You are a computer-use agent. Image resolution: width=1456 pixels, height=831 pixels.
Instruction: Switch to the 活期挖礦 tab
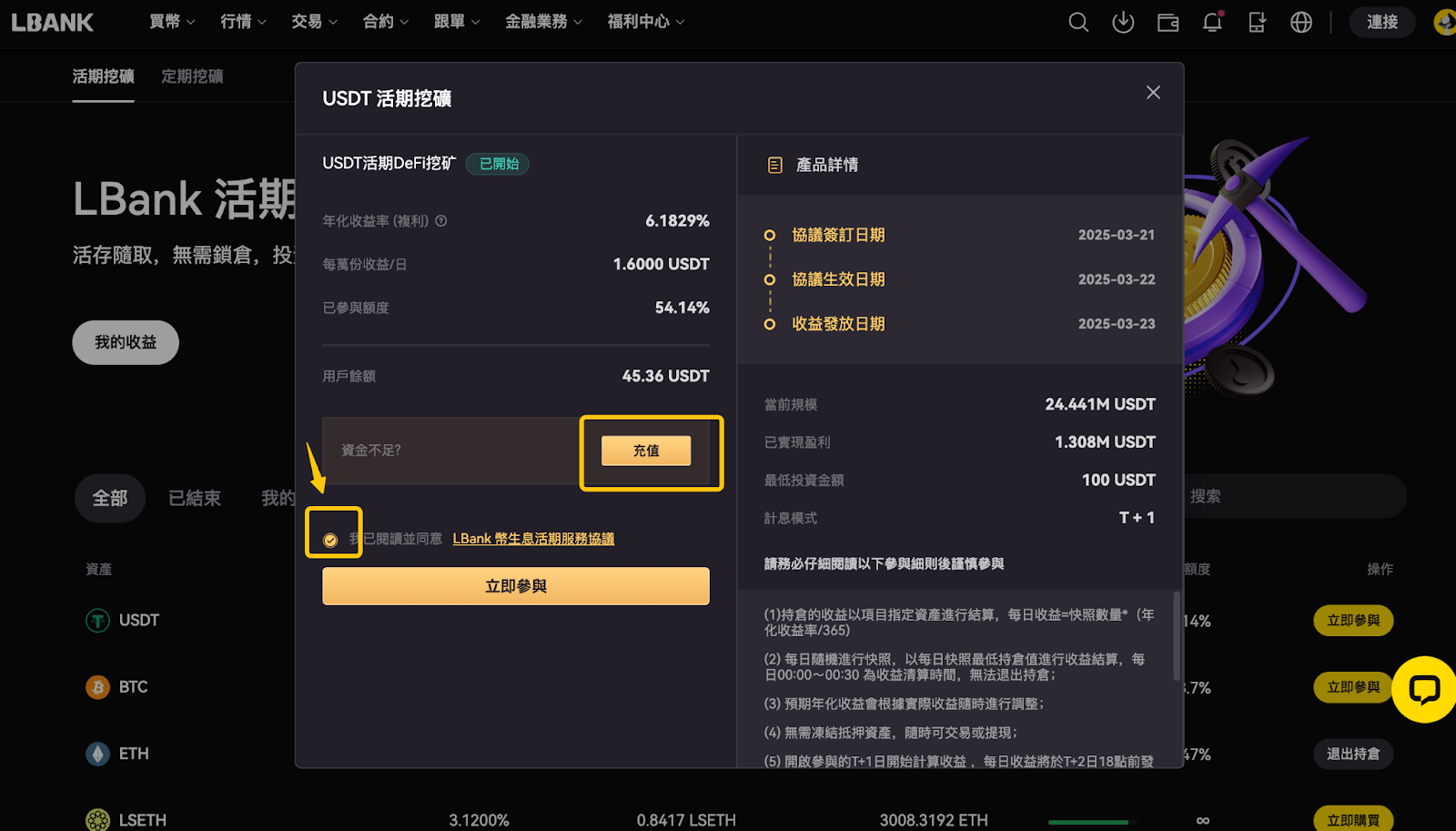pyautogui.click(x=103, y=76)
